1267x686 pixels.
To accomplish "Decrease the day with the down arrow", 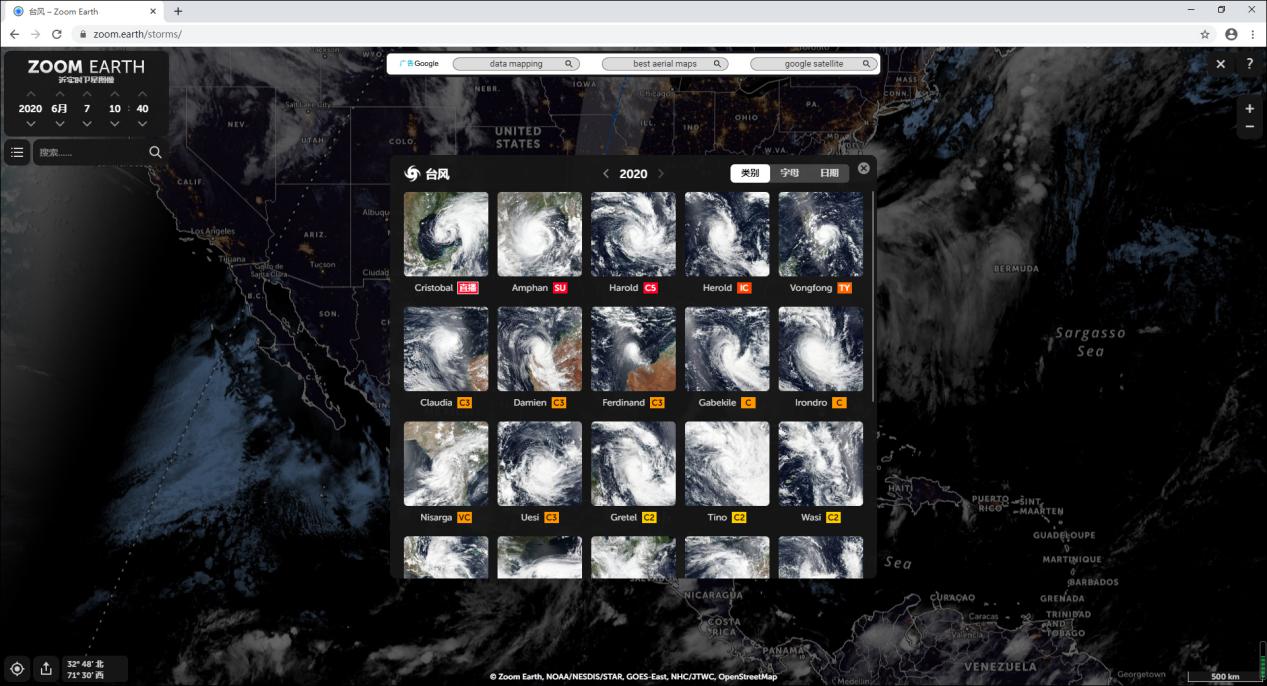I will pyautogui.click(x=87, y=124).
